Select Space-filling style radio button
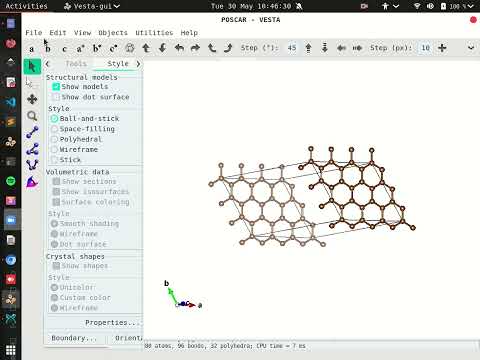 tap(54, 129)
